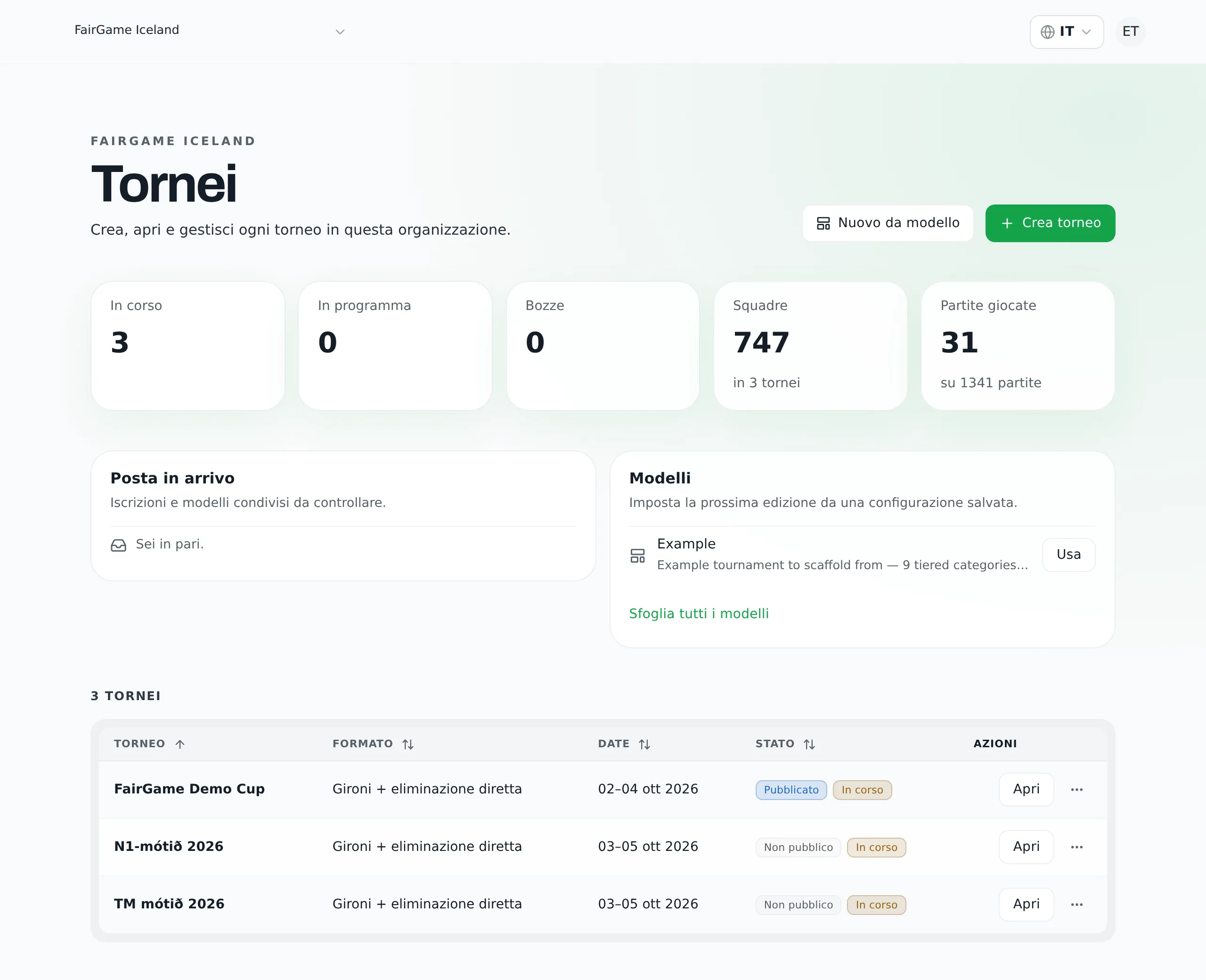The height and width of the screenshot is (980, 1206).
Task: Click the plus icon in Crea torneo
Action: 1006,223
